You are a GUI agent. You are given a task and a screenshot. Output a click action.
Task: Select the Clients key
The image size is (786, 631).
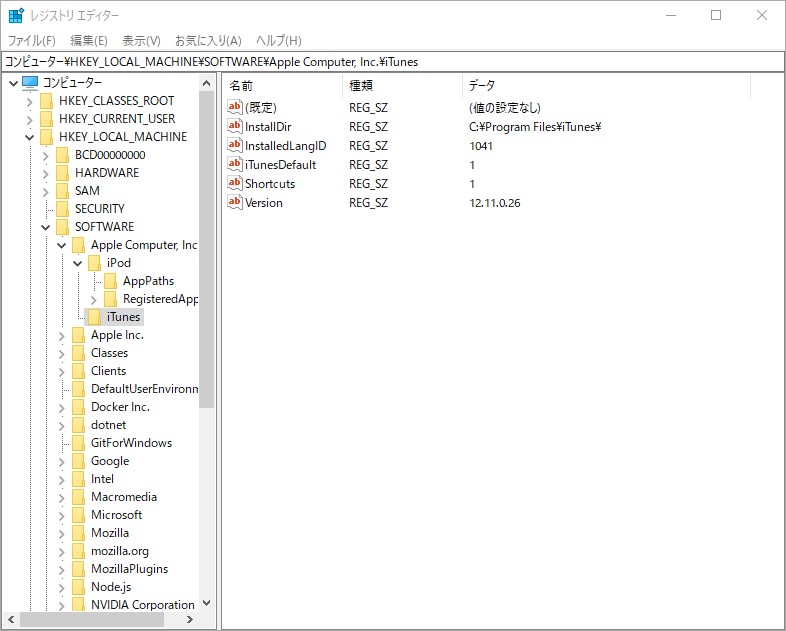point(108,371)
